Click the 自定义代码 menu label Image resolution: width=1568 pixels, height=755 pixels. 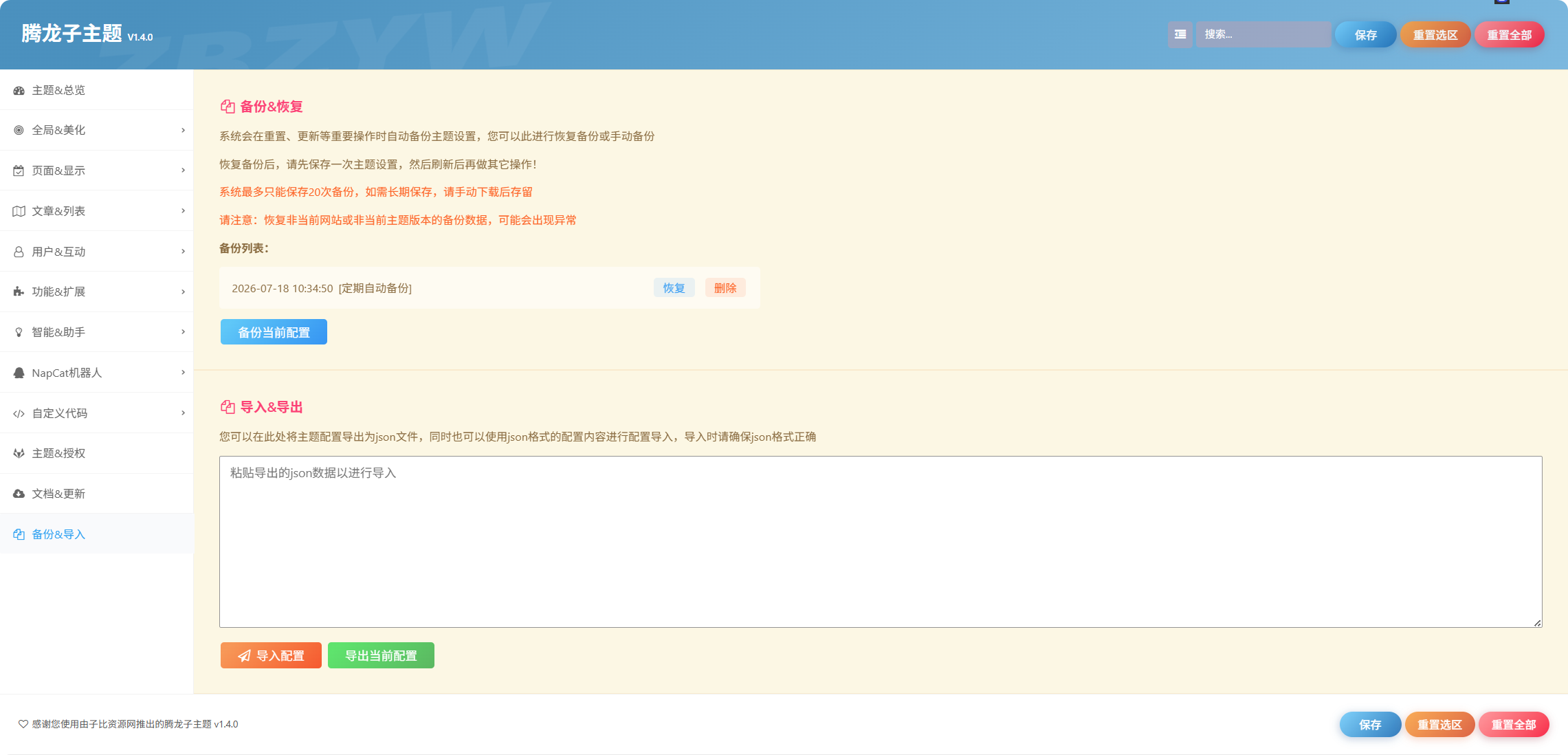tap(60, 413)
